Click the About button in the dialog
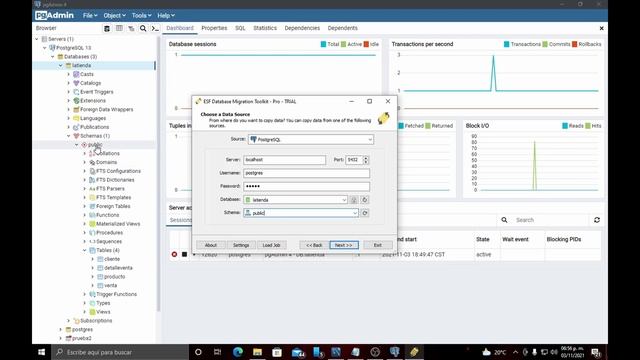The height and width of the screenshot is (360, 640). [211, 245]
